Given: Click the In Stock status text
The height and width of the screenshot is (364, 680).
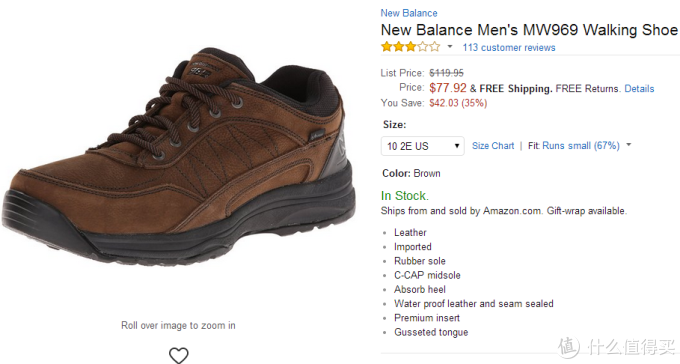Looking at the screenshot, I should point(405,196).
